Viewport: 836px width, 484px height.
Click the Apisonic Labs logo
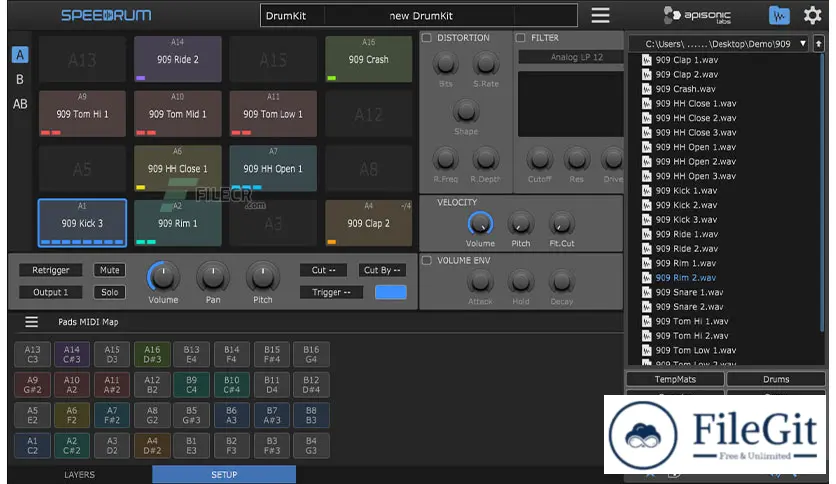click(697, 15)
